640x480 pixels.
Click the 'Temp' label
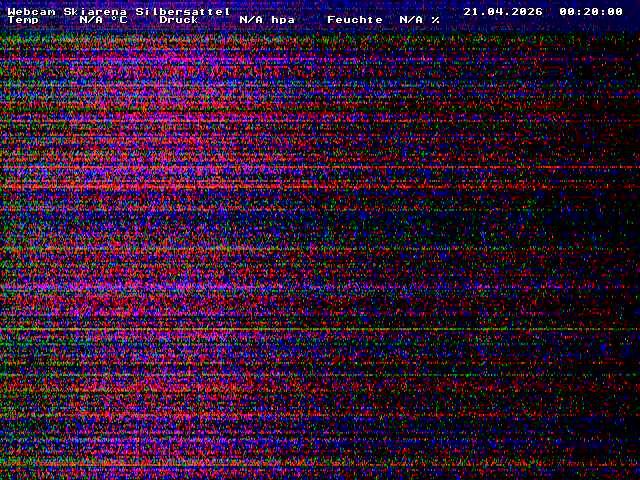pos(23,20)
